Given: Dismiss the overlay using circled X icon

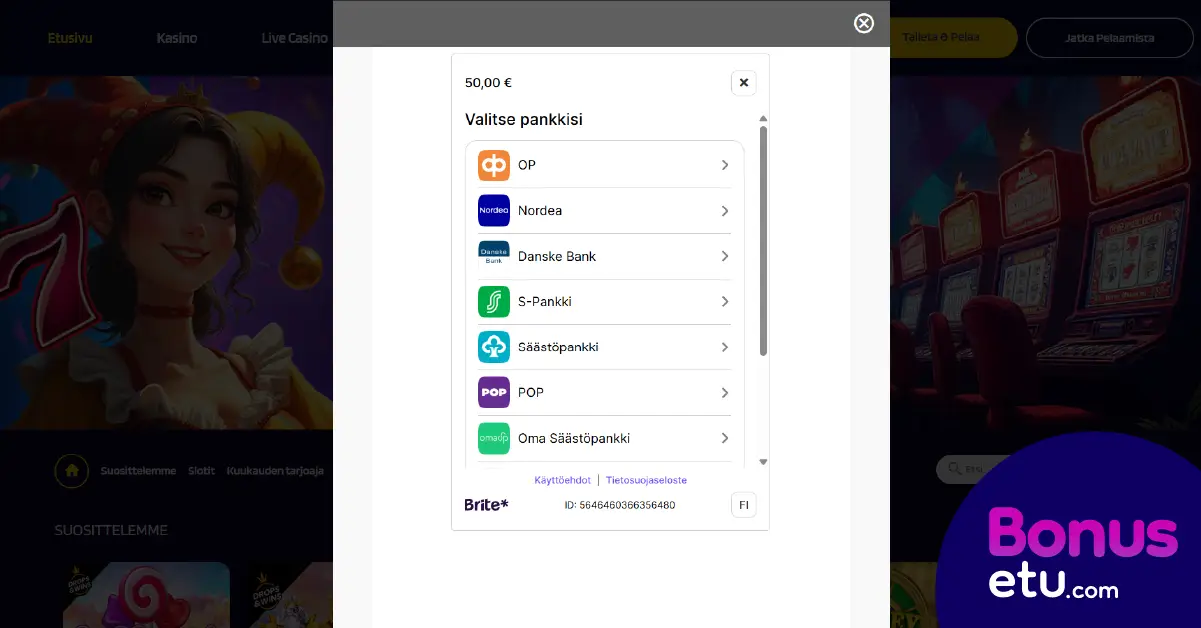Looking at the screenshot, I should coord(864,23).
